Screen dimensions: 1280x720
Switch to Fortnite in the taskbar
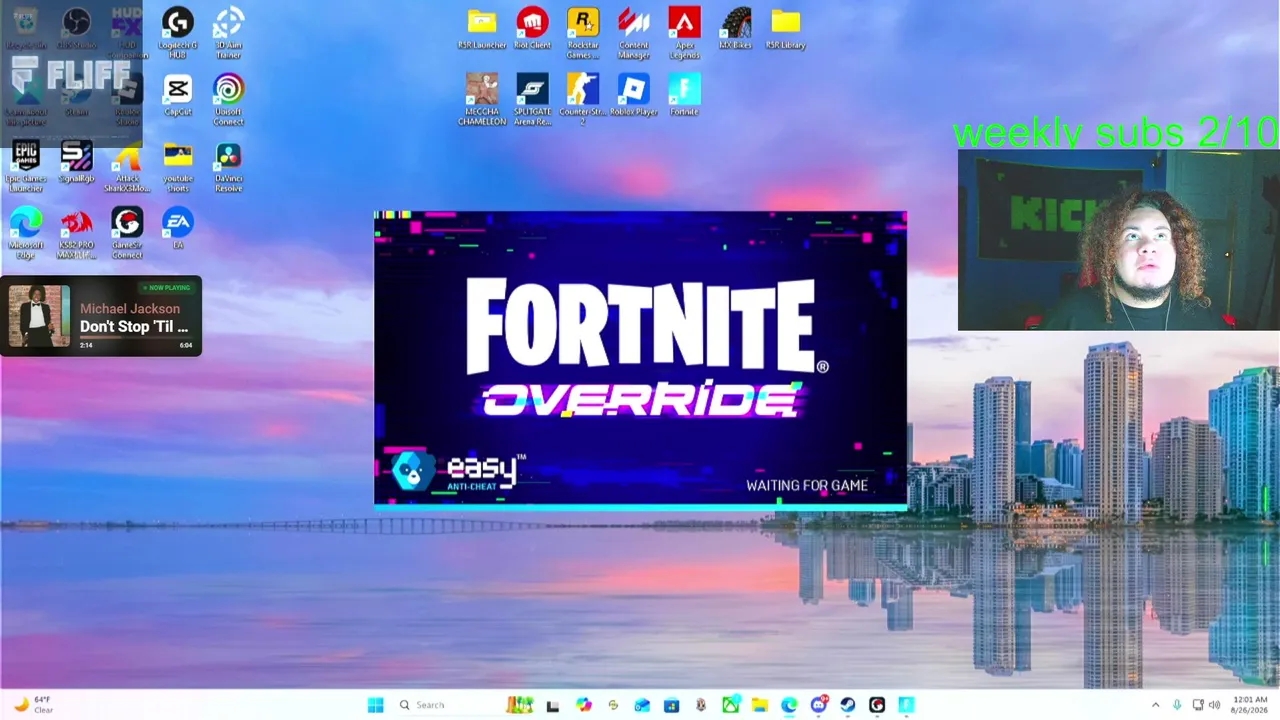tap(906, 705)
